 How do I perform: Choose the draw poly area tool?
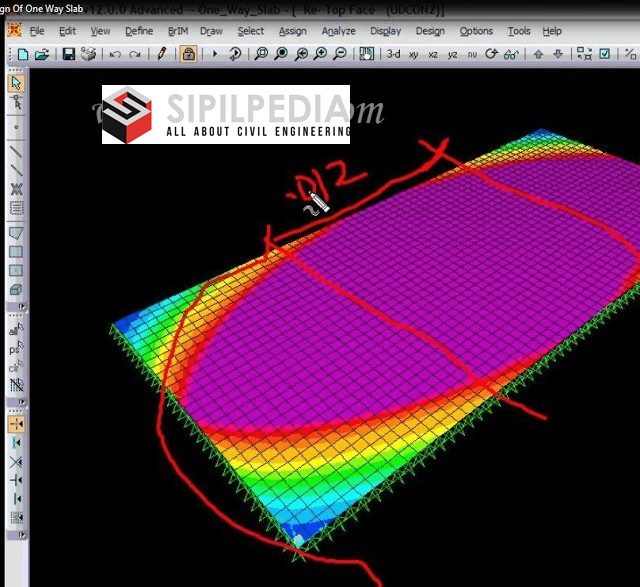click(16, 232)
